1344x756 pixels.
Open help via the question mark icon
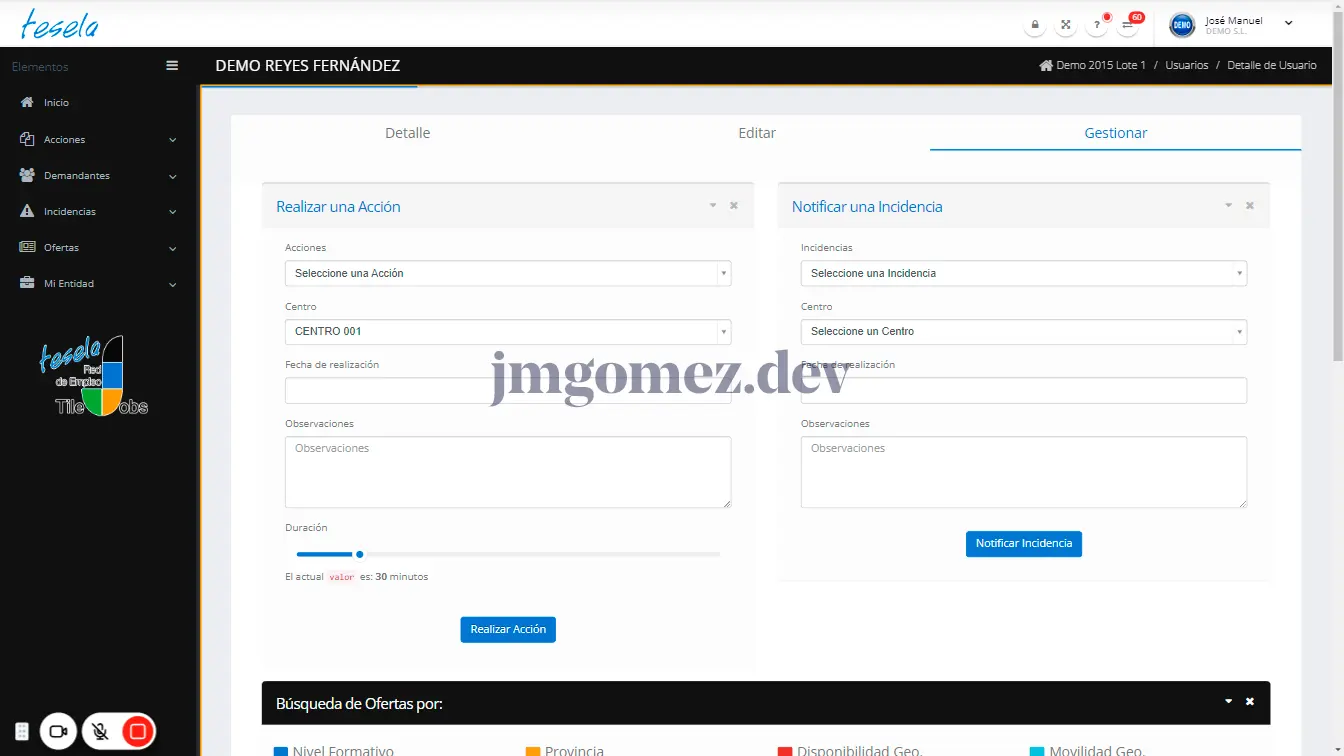pos(1097,25)
